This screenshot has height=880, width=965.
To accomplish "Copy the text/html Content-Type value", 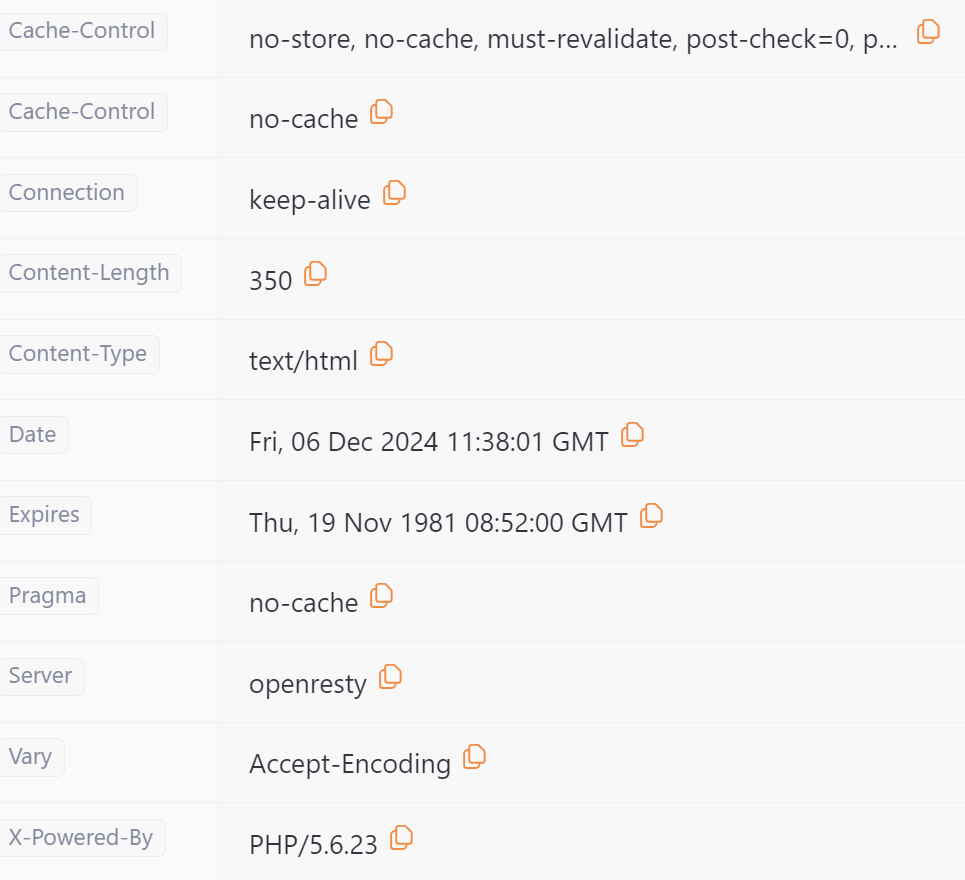I will point(381,354).
